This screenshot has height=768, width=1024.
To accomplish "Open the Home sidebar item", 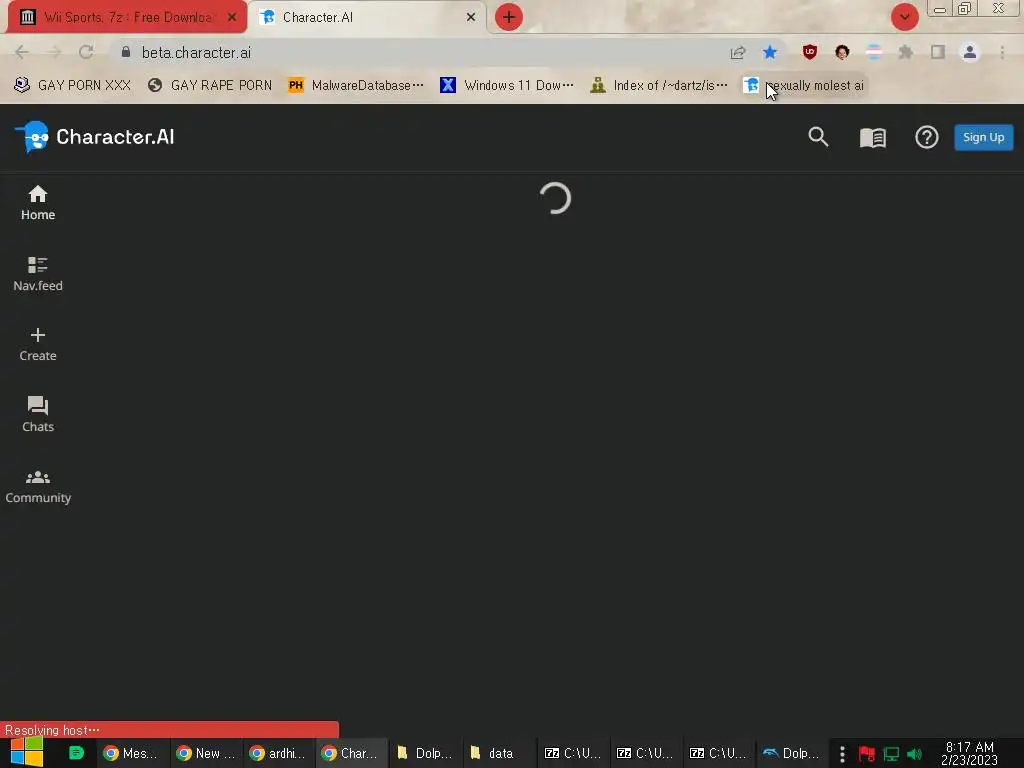I will pos(38,203).
